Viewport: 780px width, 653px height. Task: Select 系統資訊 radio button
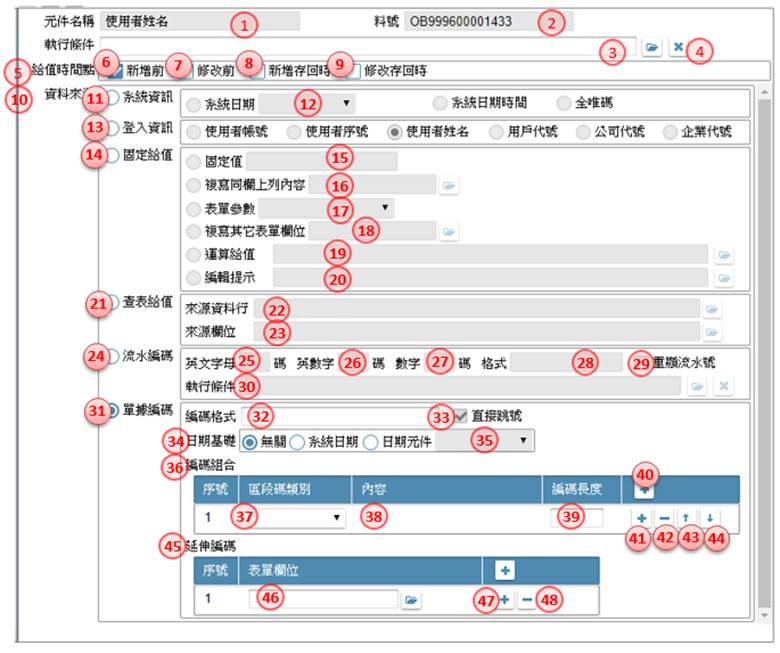[112, 97]
